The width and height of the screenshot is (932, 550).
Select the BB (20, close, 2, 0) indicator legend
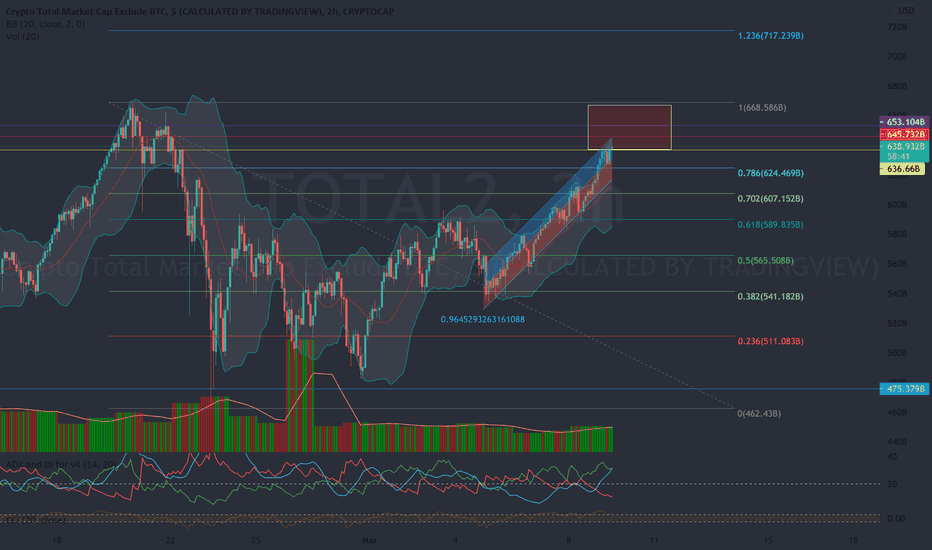pos(45,24)
